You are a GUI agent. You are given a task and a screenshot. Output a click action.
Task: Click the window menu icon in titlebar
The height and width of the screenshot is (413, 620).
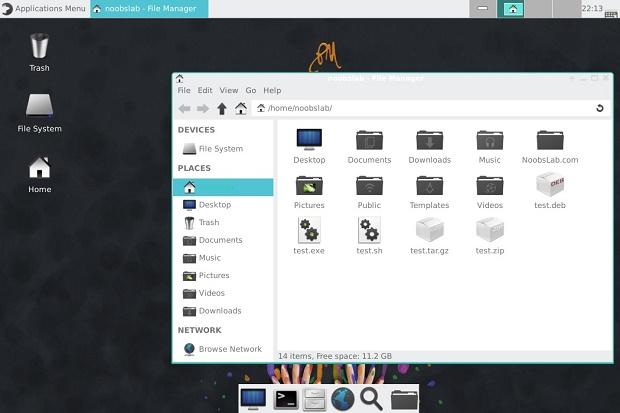[x=180, y=78]
